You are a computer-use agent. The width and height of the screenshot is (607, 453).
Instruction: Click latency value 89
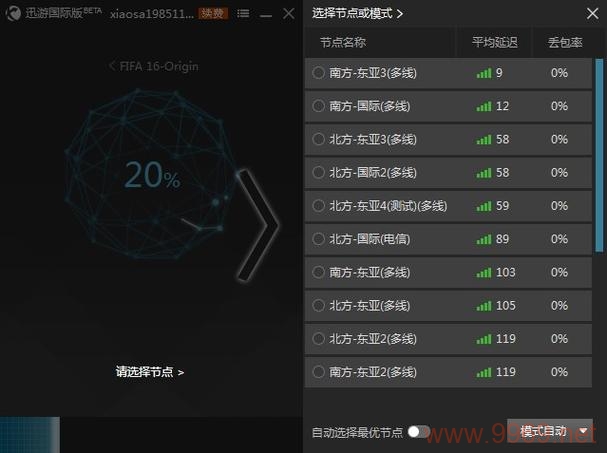pos(502,239)
